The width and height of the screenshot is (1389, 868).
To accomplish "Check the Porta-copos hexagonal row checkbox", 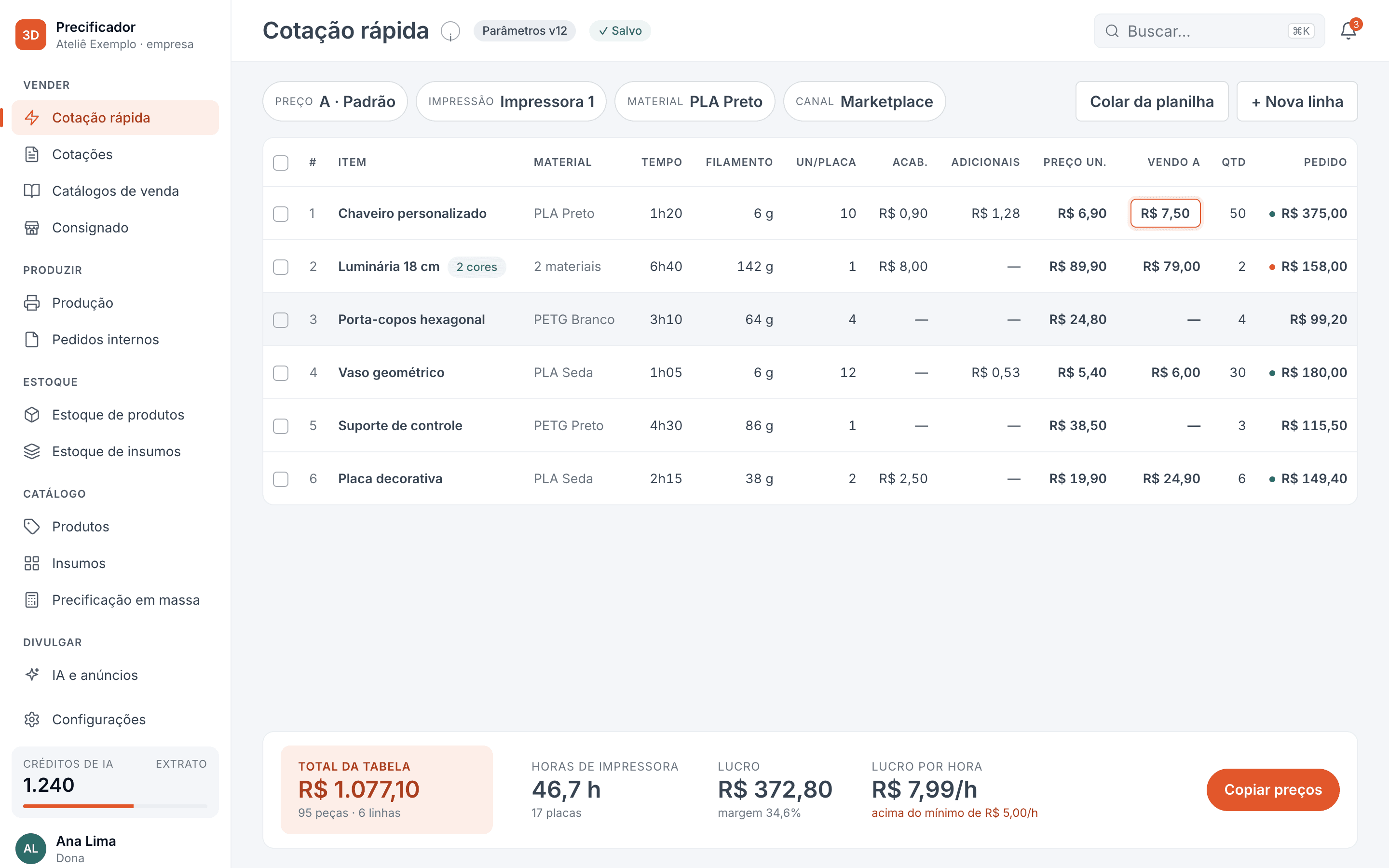I will point(281,320).
